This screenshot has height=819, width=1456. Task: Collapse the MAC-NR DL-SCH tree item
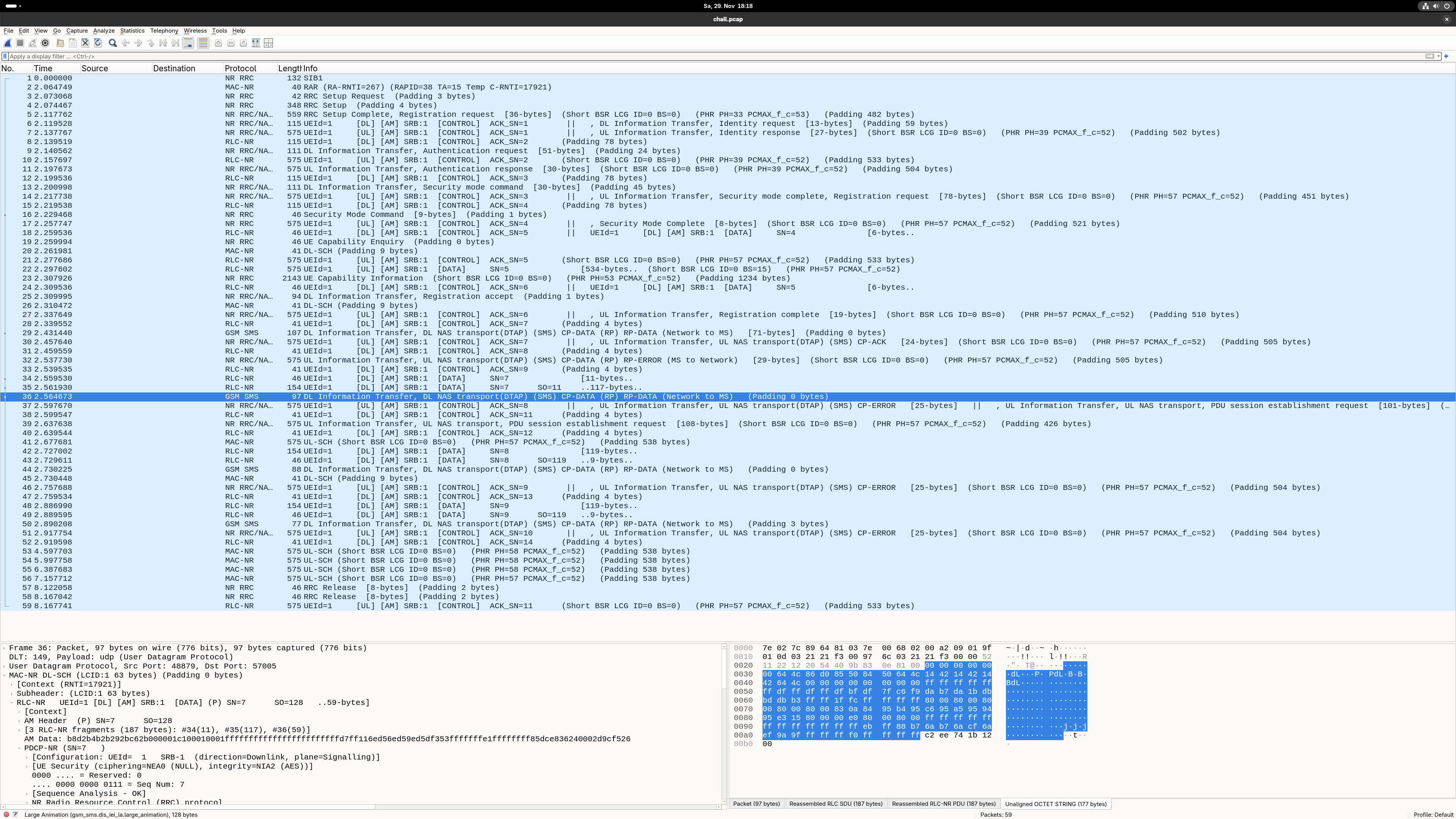pos(5,675)
